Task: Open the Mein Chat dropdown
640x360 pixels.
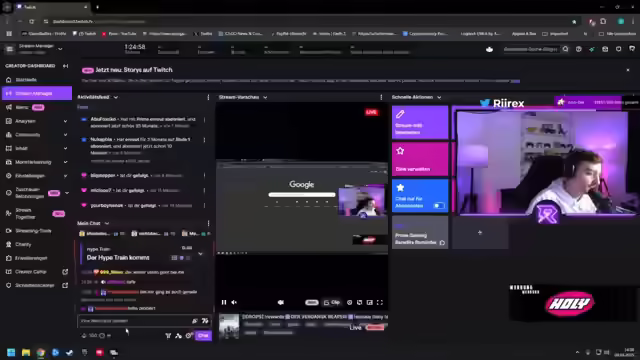Action: click(107, 223)
